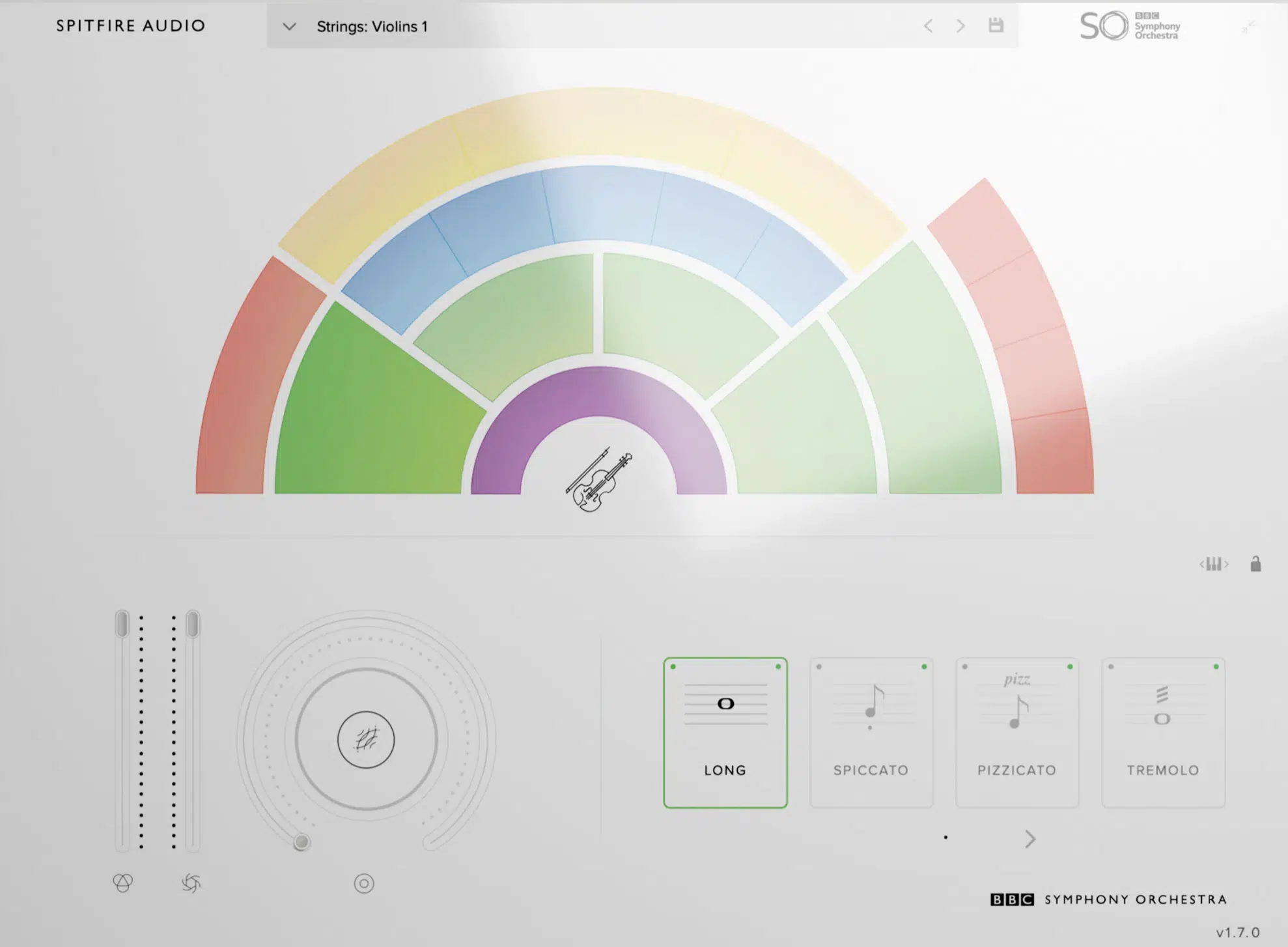Select the purple inner arc section
1288x947 pixels.
click(598, 391)
